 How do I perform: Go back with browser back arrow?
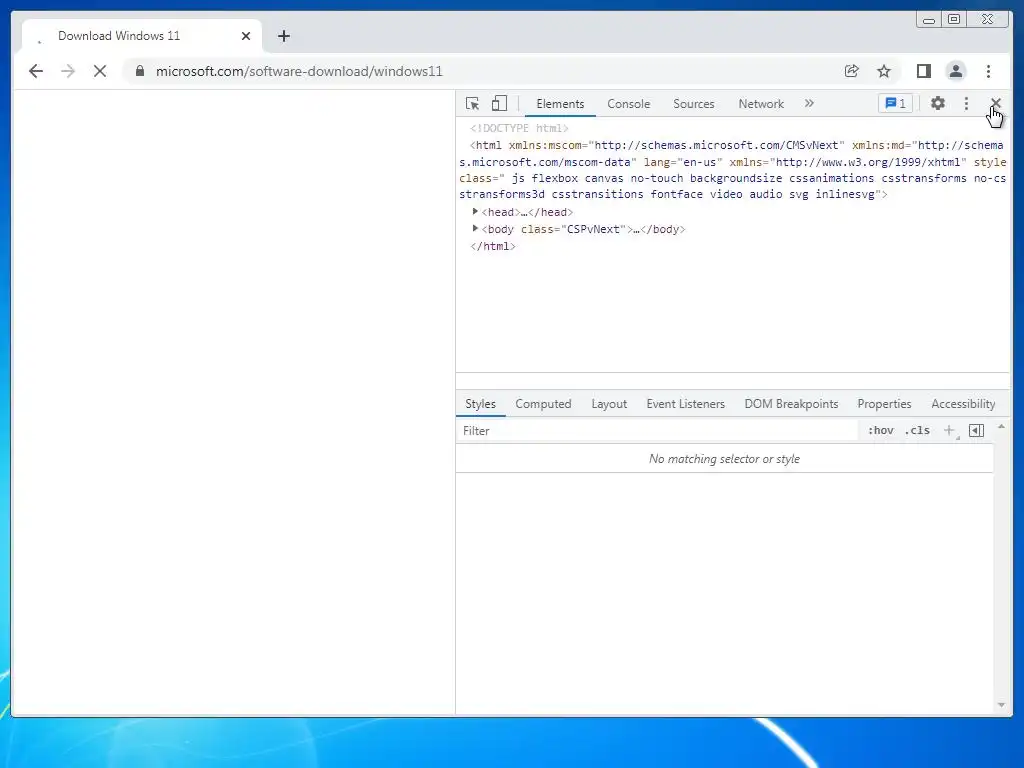click(36, 71)
